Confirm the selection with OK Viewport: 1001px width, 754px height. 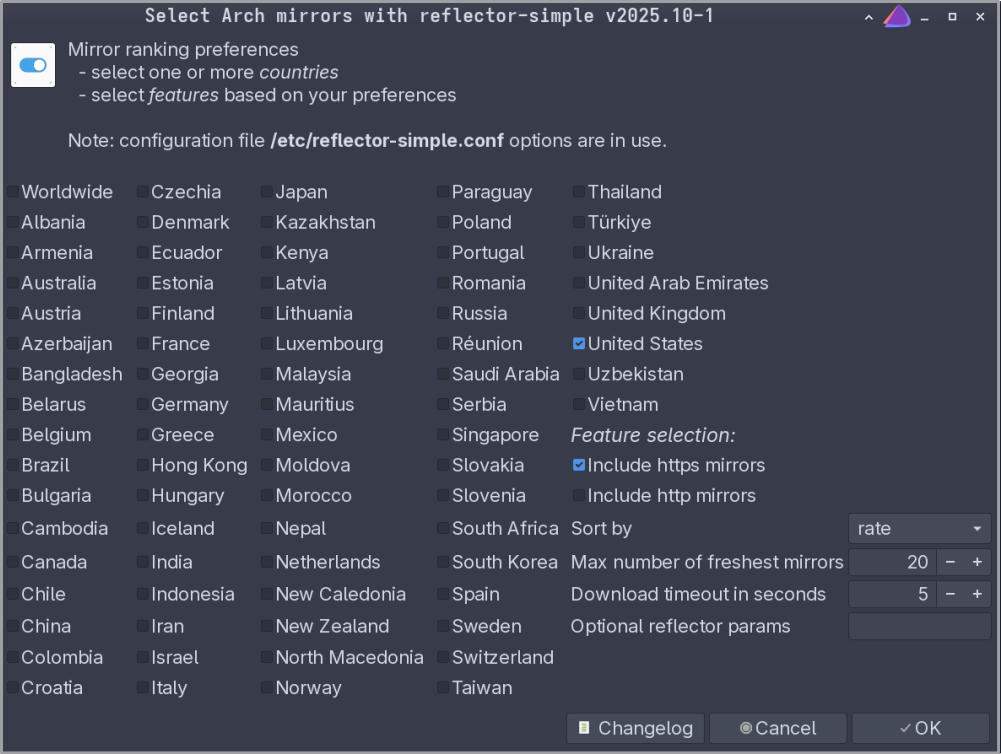[921, 728]
